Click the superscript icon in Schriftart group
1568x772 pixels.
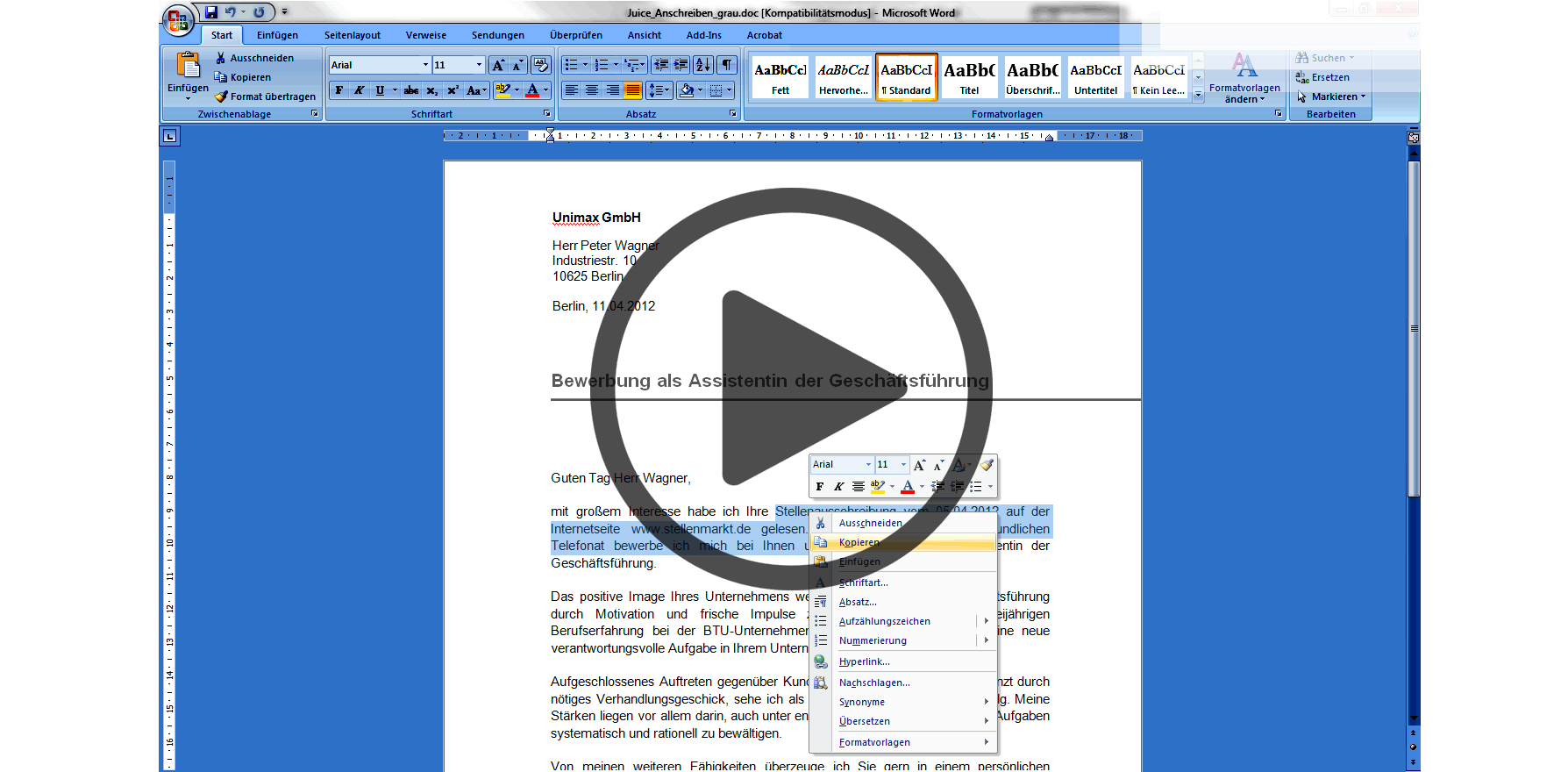click(x=453, y=90)
